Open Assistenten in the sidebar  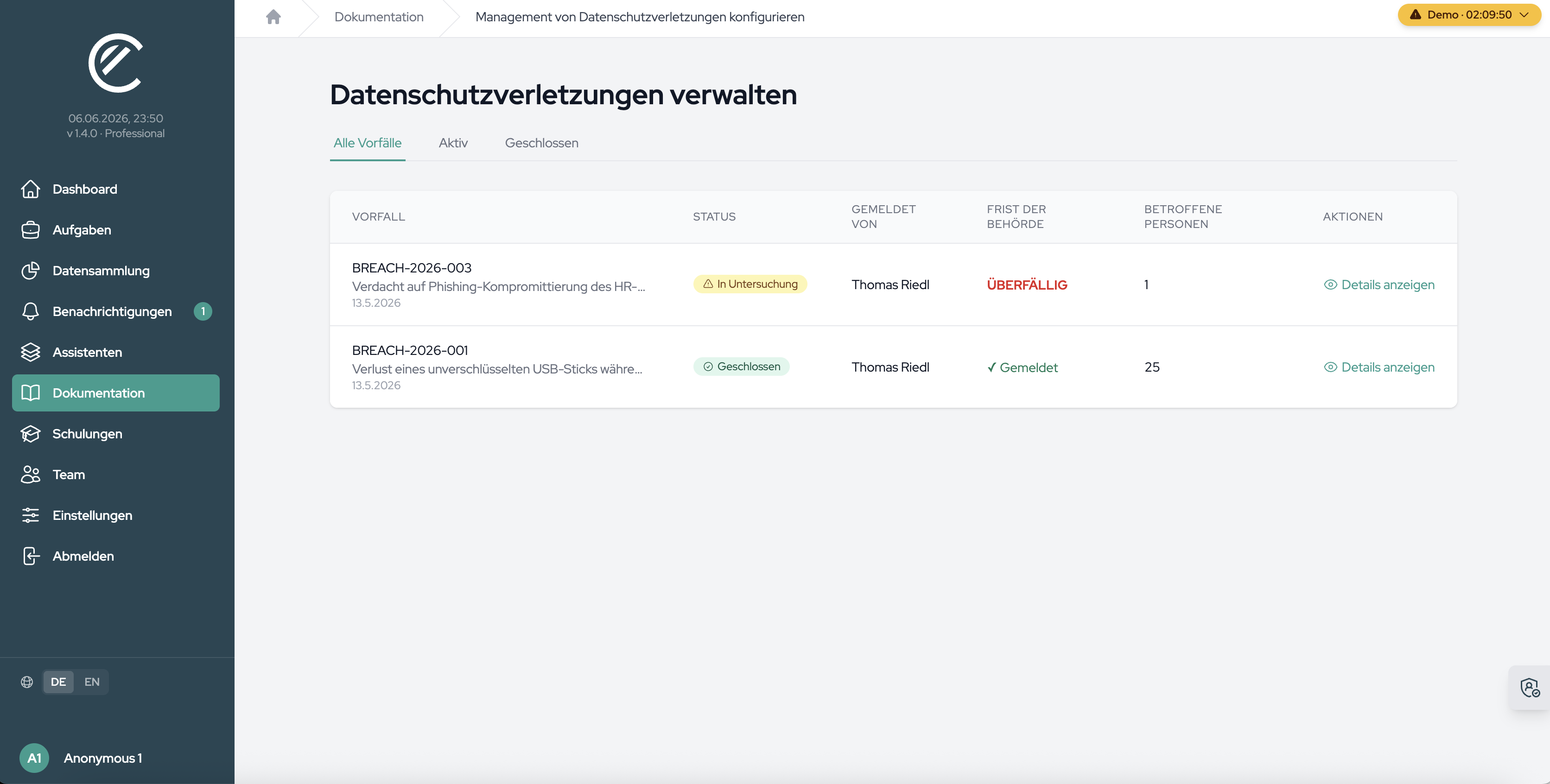(x=115, y=352)
